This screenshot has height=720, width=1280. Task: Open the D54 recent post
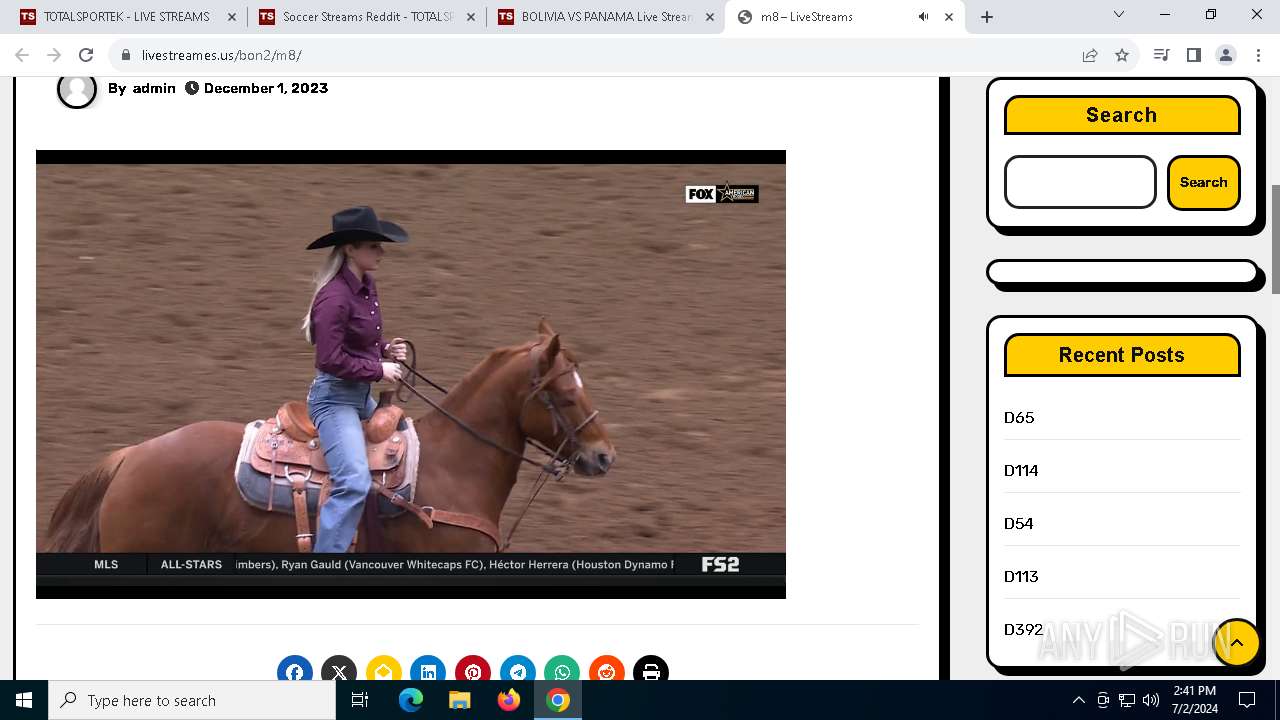tap(1019, 523)
